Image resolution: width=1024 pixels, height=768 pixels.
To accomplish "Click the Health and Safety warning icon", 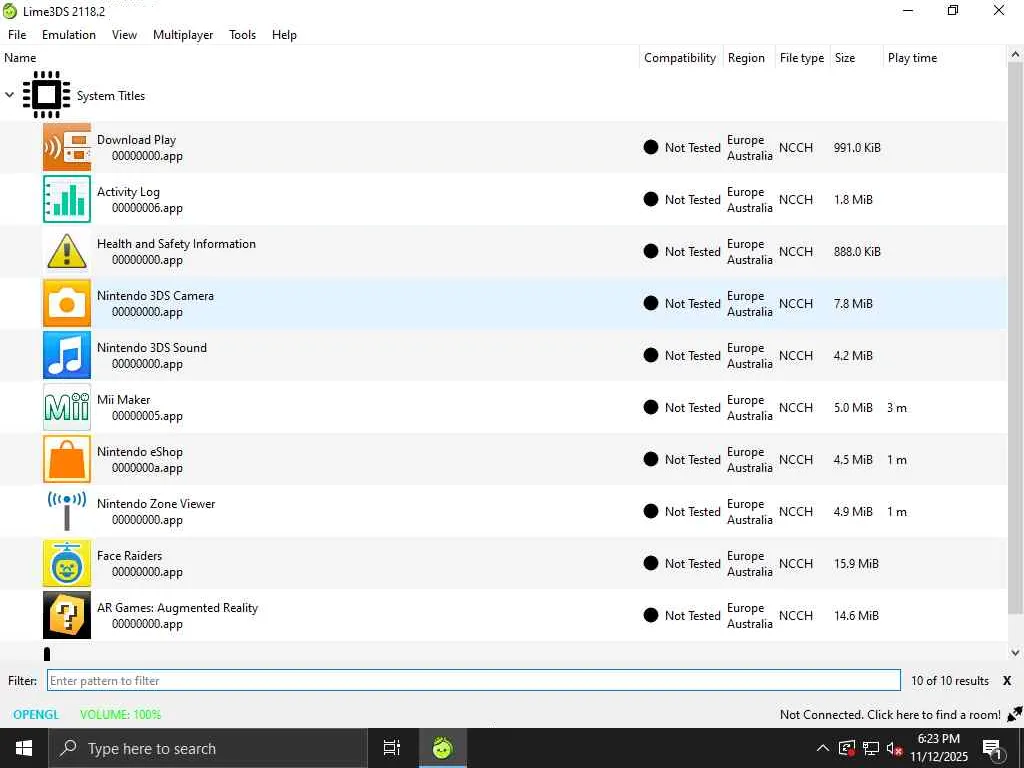I will pyautogui.click(x=67, y=251).
